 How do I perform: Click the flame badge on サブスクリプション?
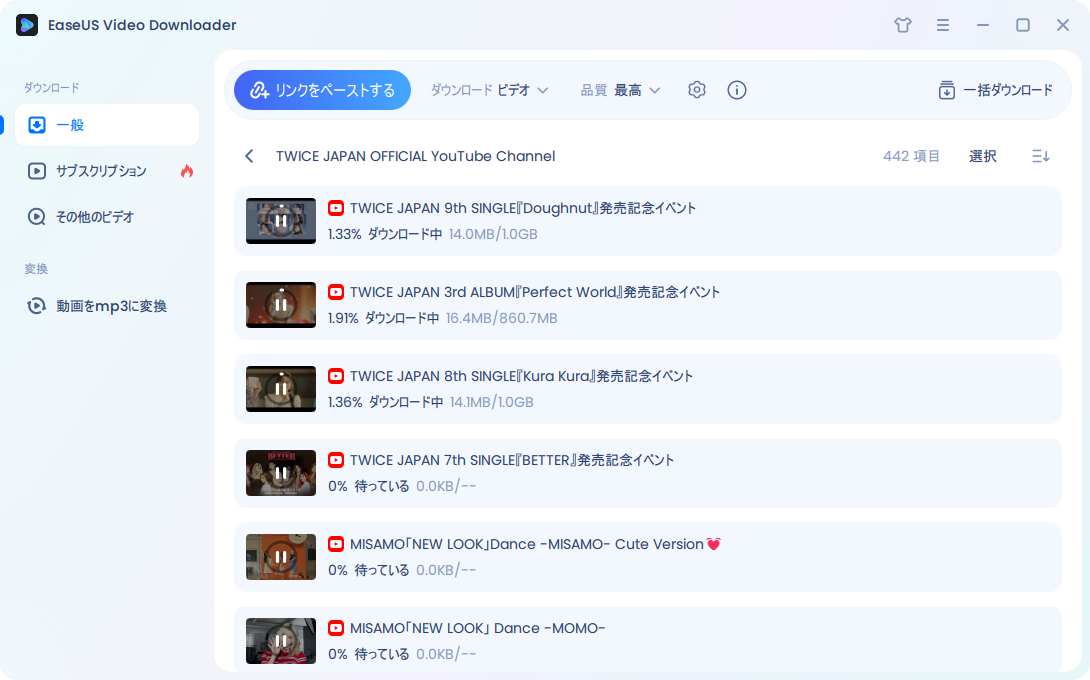pos(187,171)
